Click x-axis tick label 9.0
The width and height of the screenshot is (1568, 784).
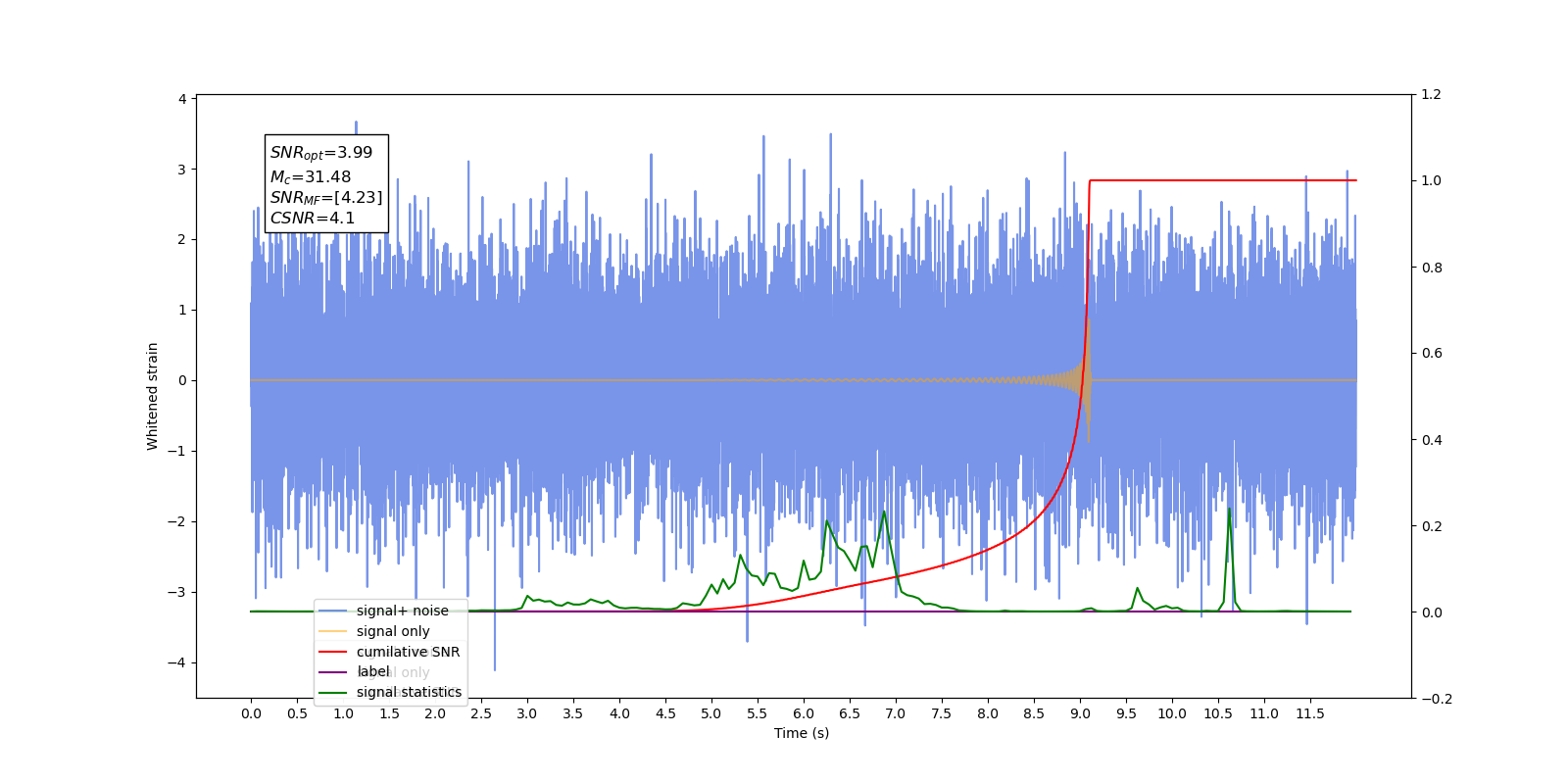pyautogui.click(x=1080, y=713)
